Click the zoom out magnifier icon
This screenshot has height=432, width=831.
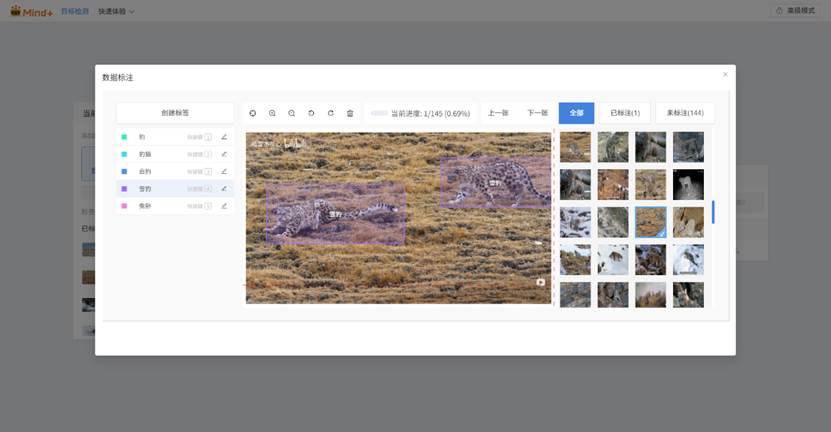point(291,113)
